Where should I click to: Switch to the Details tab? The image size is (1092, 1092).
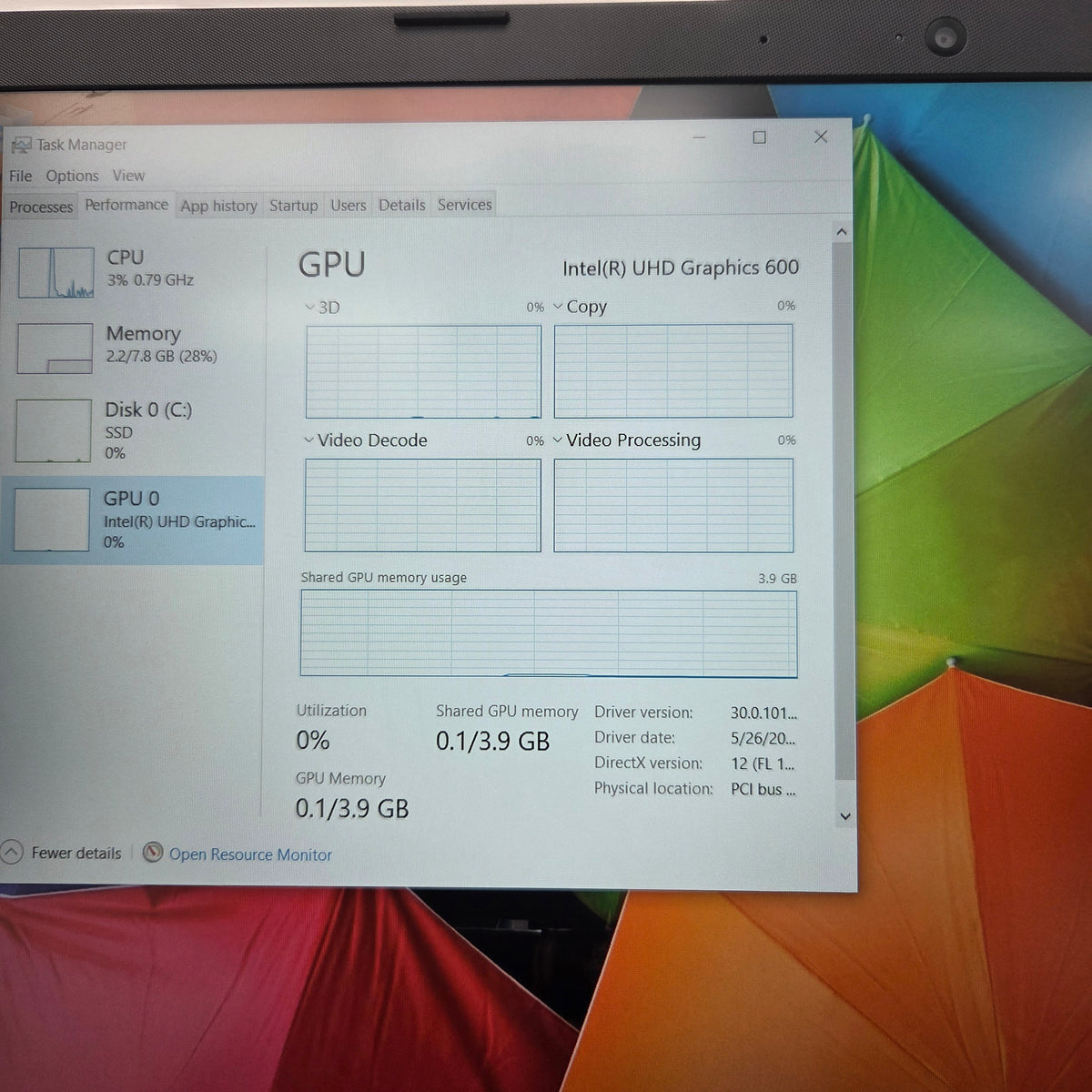[402, 205]
